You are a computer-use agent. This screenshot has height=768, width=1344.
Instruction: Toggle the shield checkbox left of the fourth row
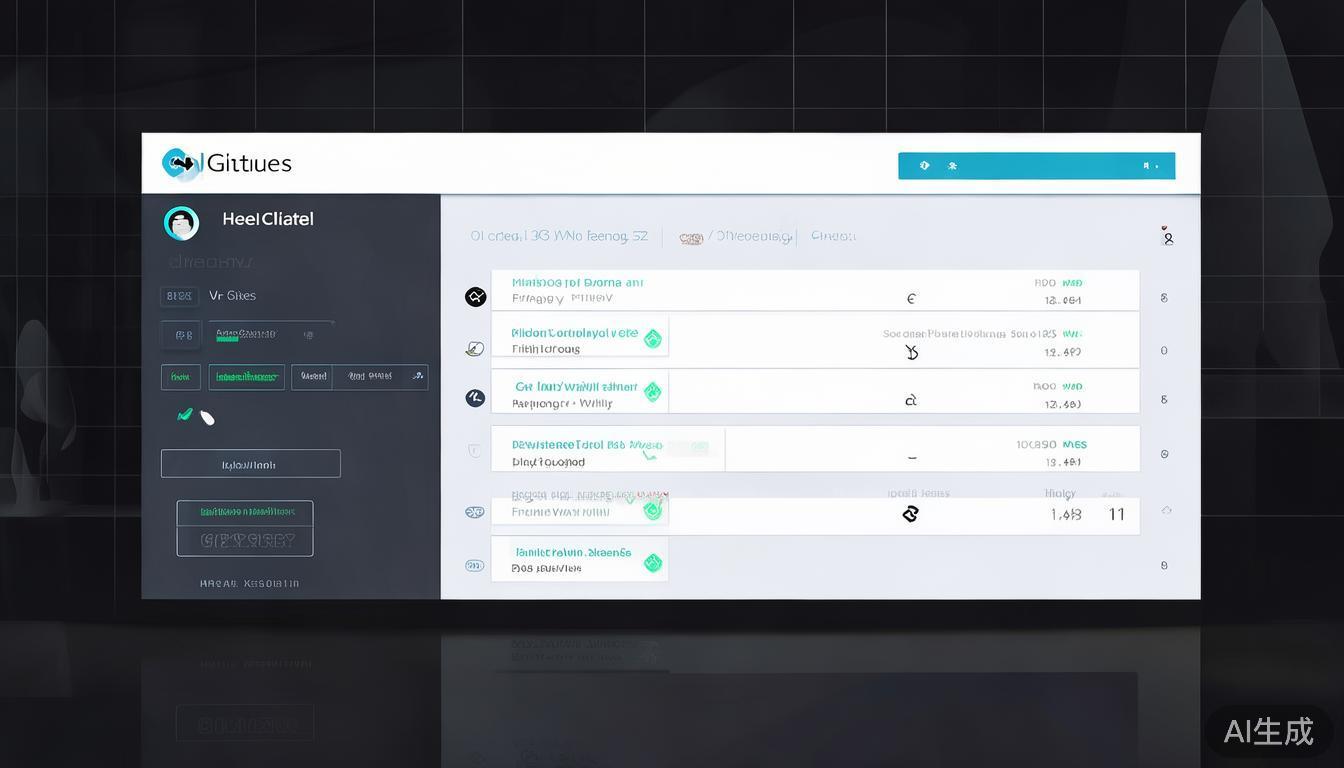coord(474,451)
